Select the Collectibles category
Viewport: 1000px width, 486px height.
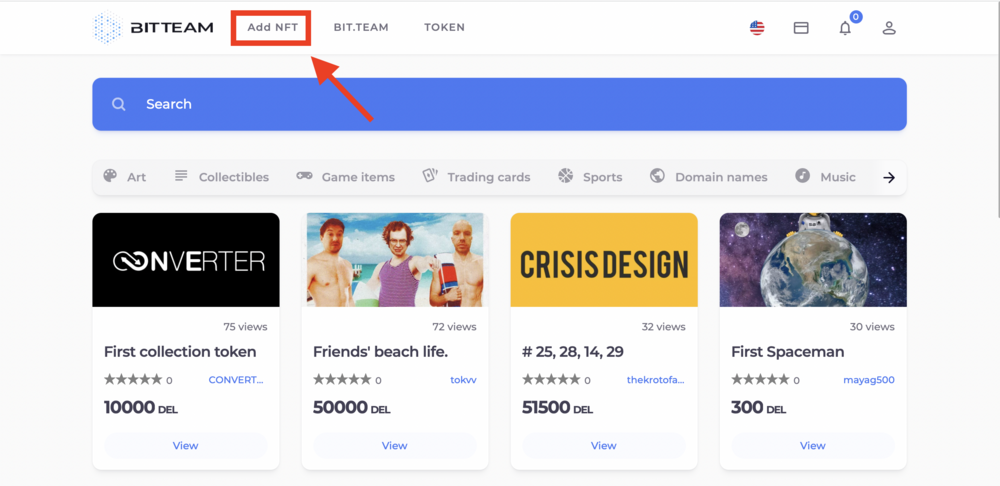(x=234, y=177)
